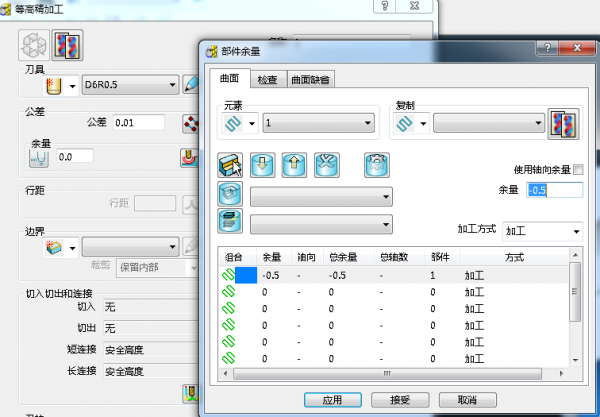Click the vertical scrollbar of the allowance table

[x=575, y=292]
